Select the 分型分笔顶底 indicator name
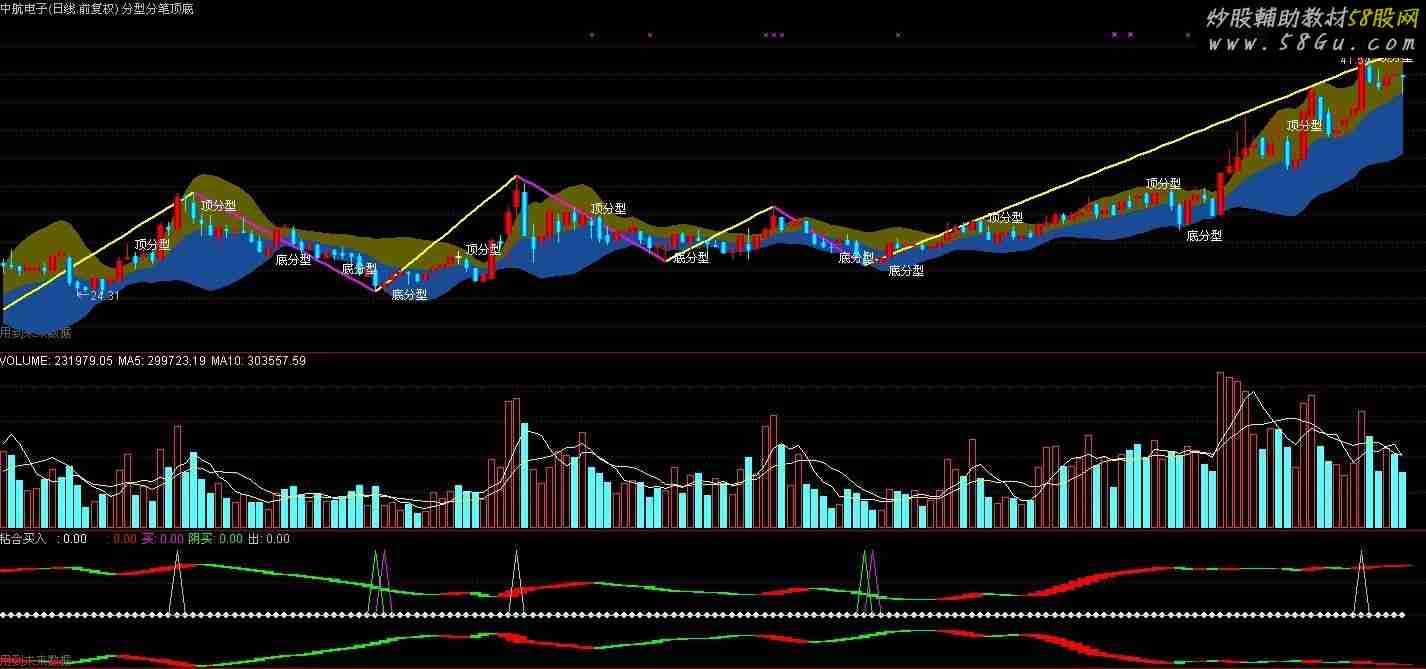The height and width of the screenshot is (669, 1426). point(157,9)
